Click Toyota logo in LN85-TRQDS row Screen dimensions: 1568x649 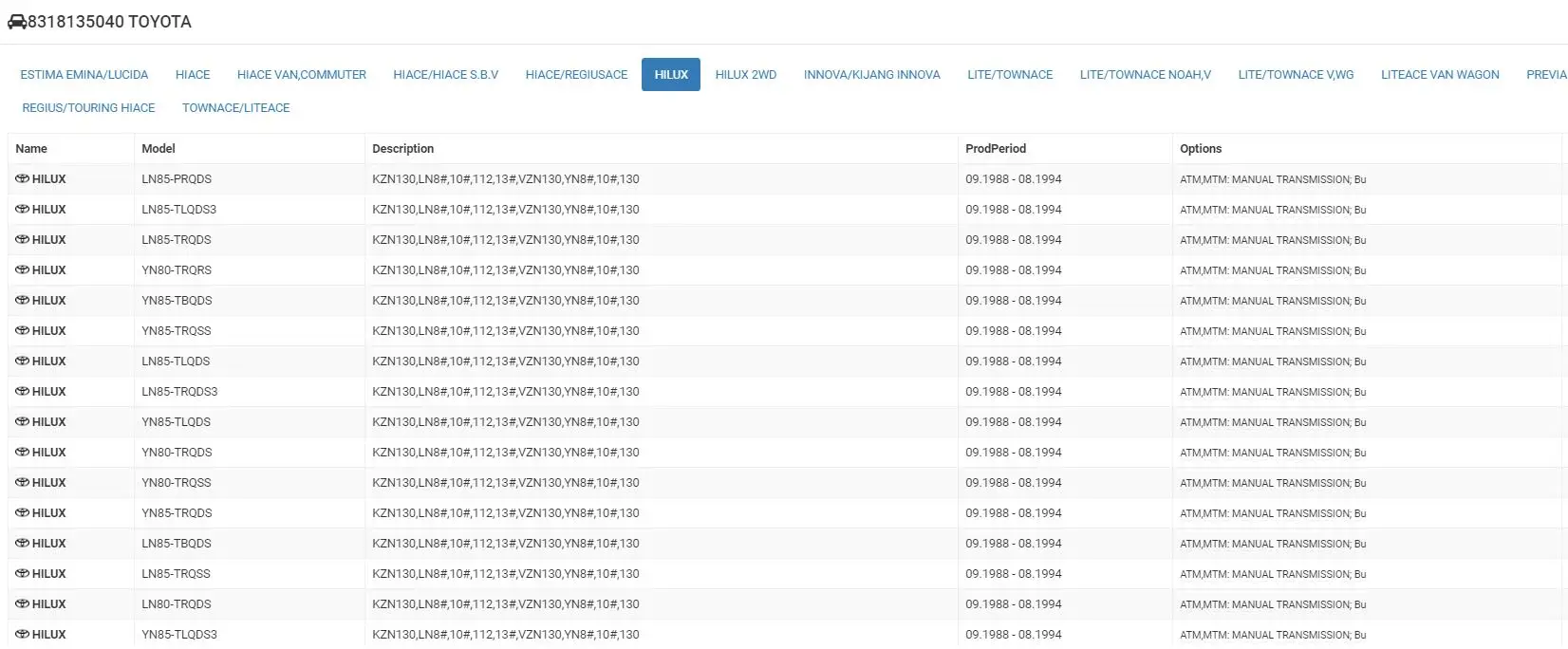pos(22,239)
